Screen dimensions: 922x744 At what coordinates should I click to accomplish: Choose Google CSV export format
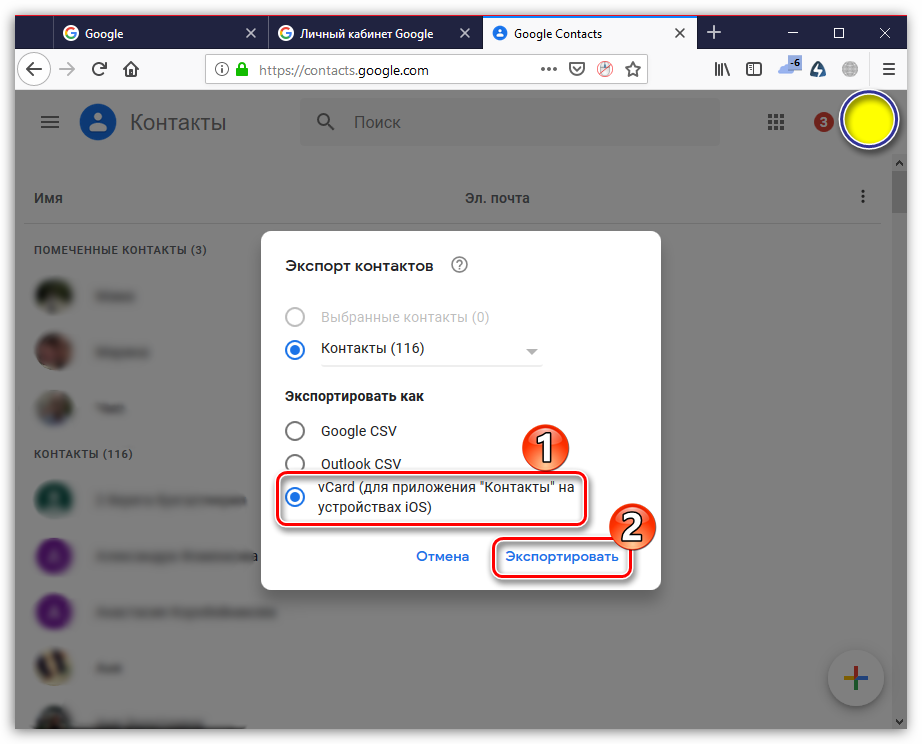click(x=295, y=431)
